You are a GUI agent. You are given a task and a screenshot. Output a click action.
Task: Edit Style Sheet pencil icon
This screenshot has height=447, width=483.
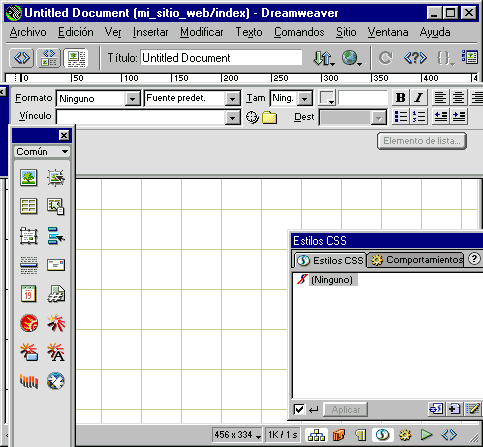coord(472,408)
